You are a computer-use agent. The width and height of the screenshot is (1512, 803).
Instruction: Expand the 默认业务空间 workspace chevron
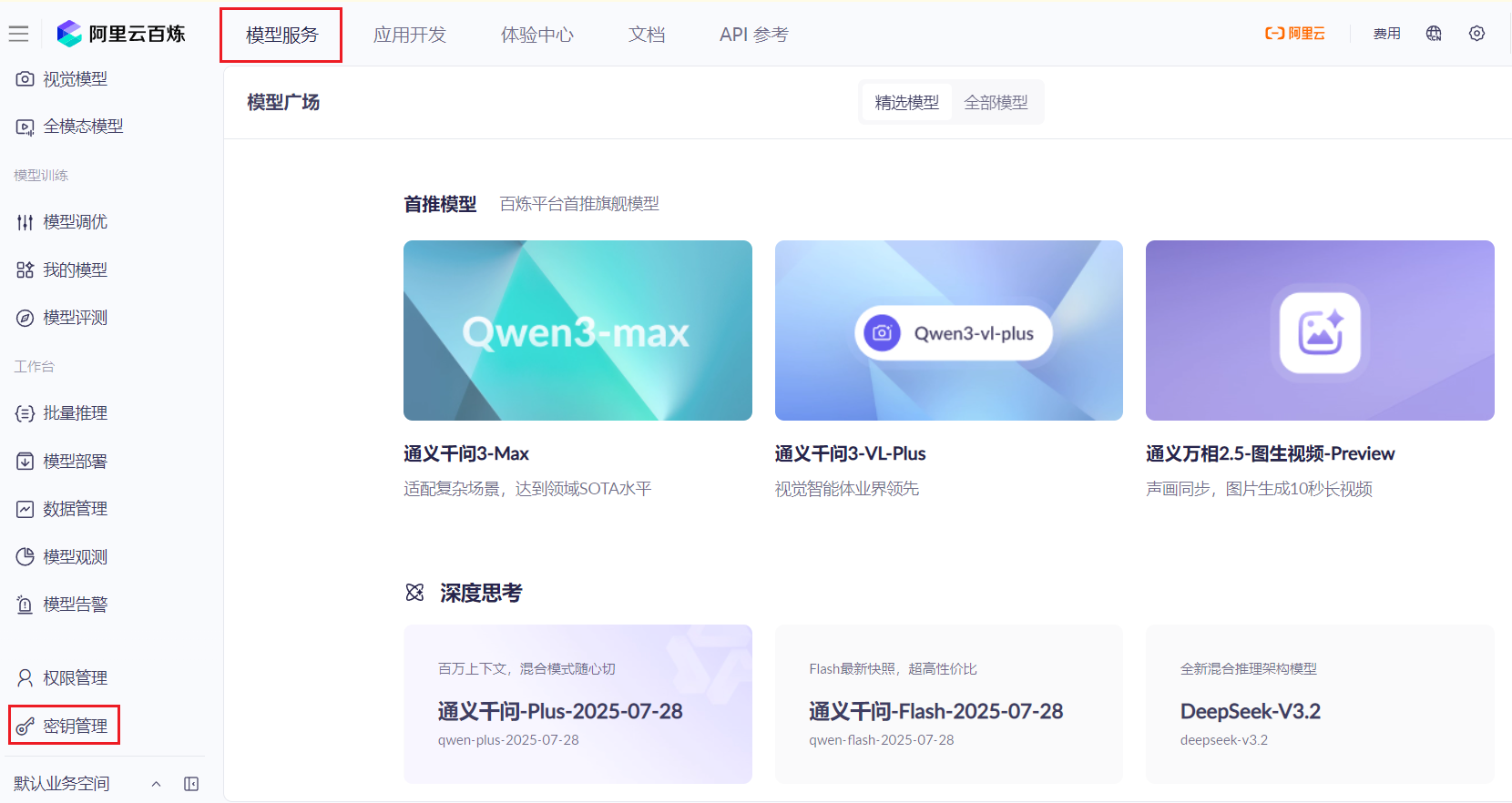click(156, 784)
